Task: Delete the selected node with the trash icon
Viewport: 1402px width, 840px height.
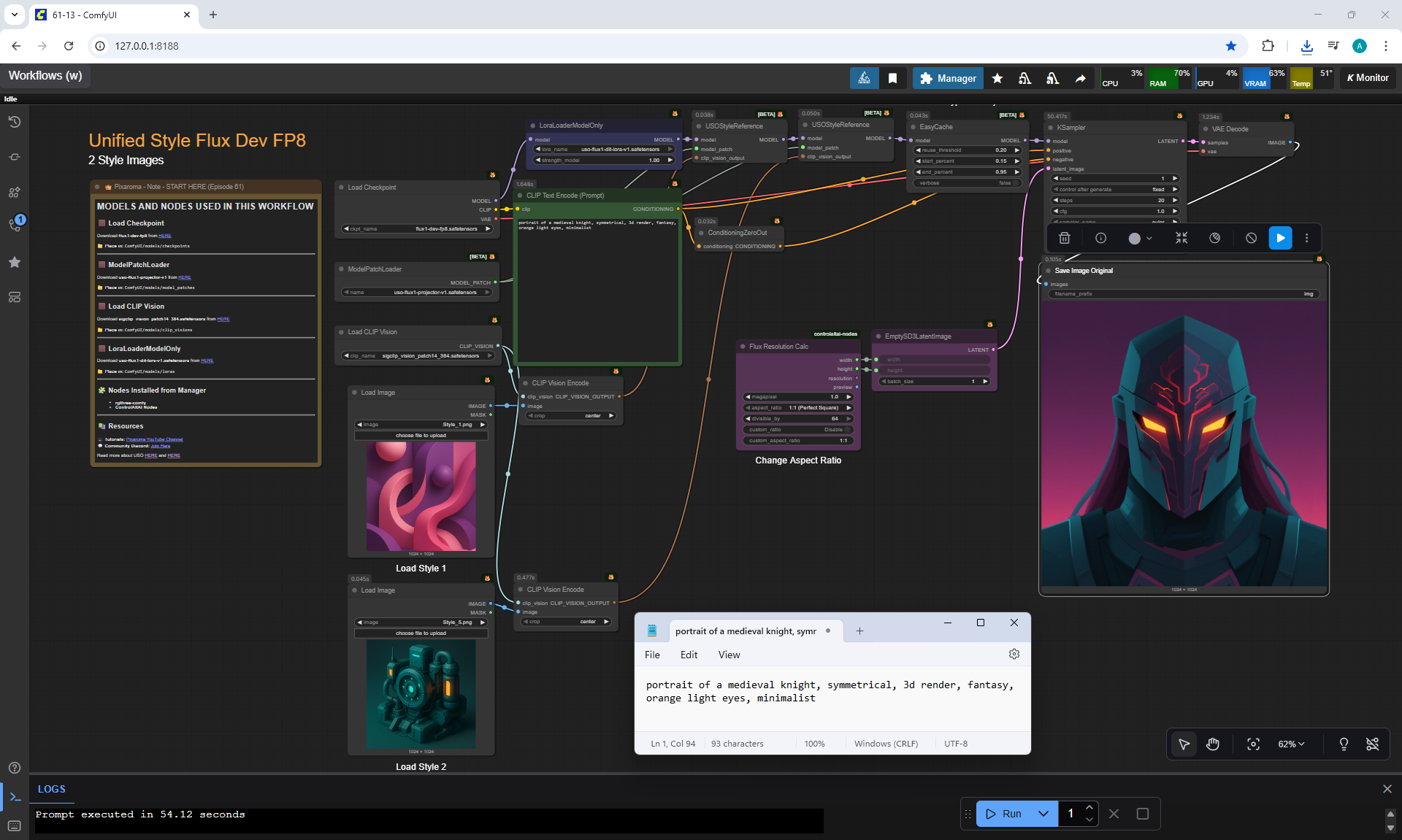Action: point(1065,238)
